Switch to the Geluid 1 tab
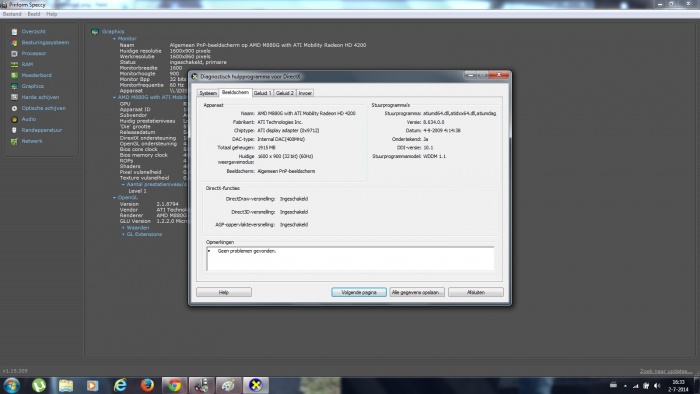700x394 pixels. [x=262, y=93]
